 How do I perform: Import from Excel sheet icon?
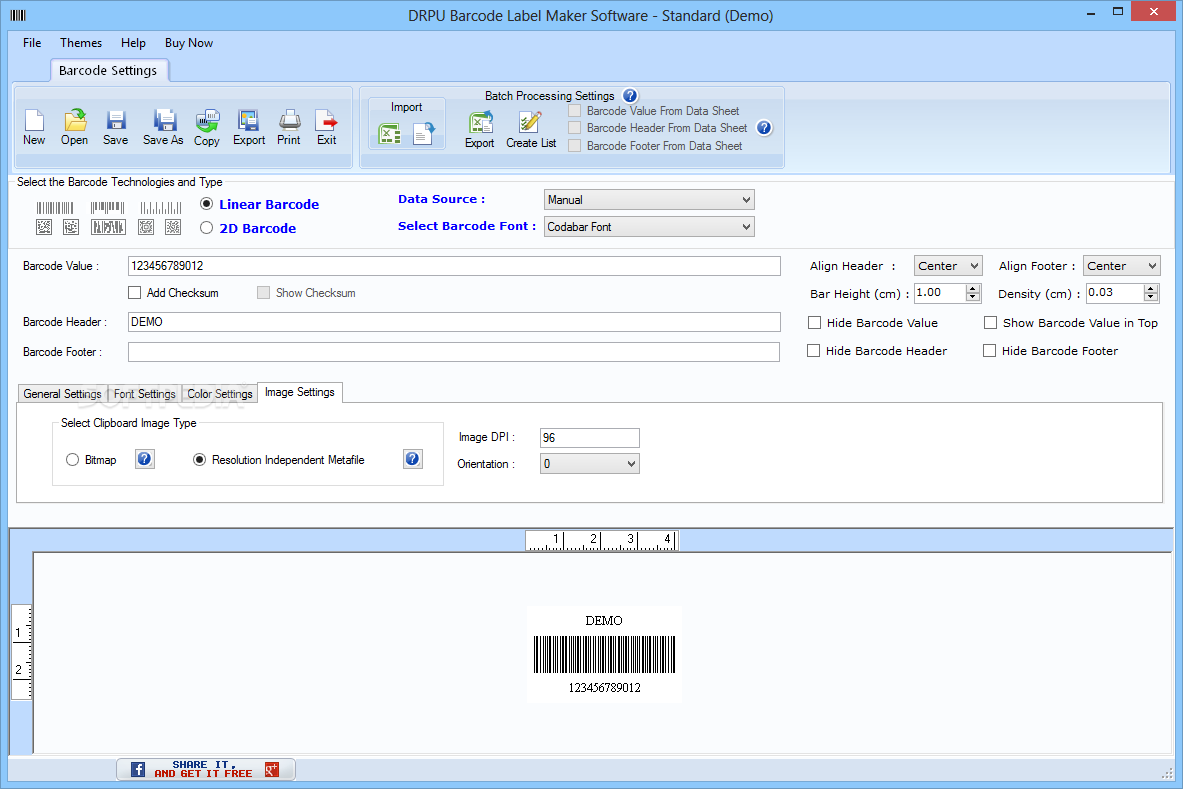coord(389,134)
